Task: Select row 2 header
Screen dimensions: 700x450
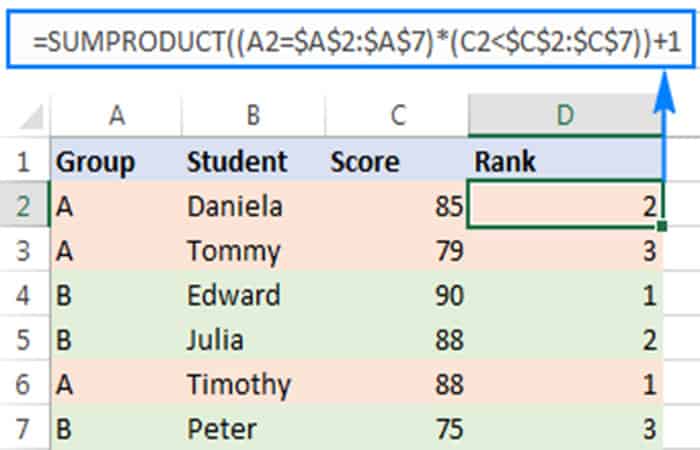Action: point(25,205)
